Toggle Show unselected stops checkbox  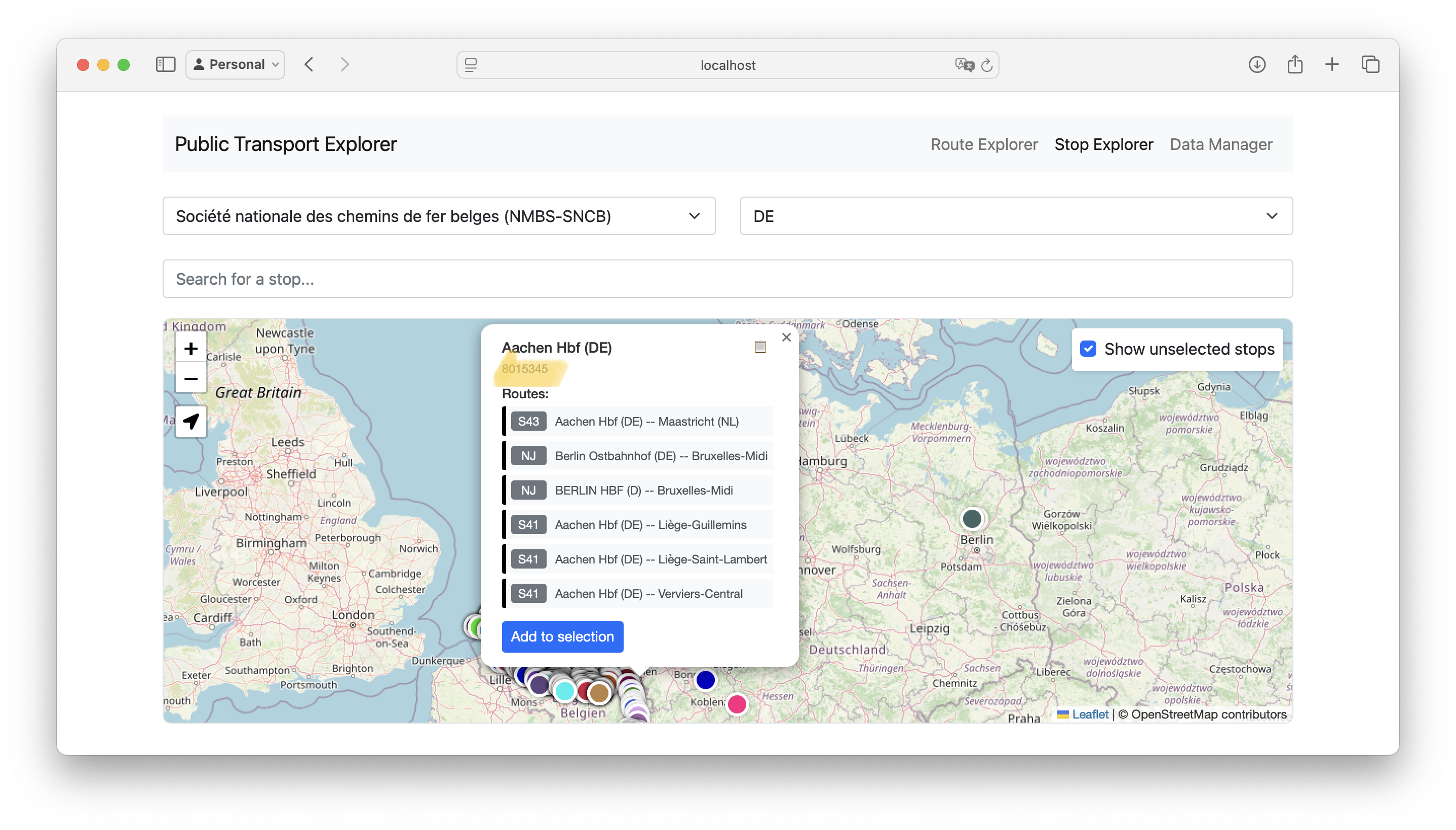coord(1089,349)
